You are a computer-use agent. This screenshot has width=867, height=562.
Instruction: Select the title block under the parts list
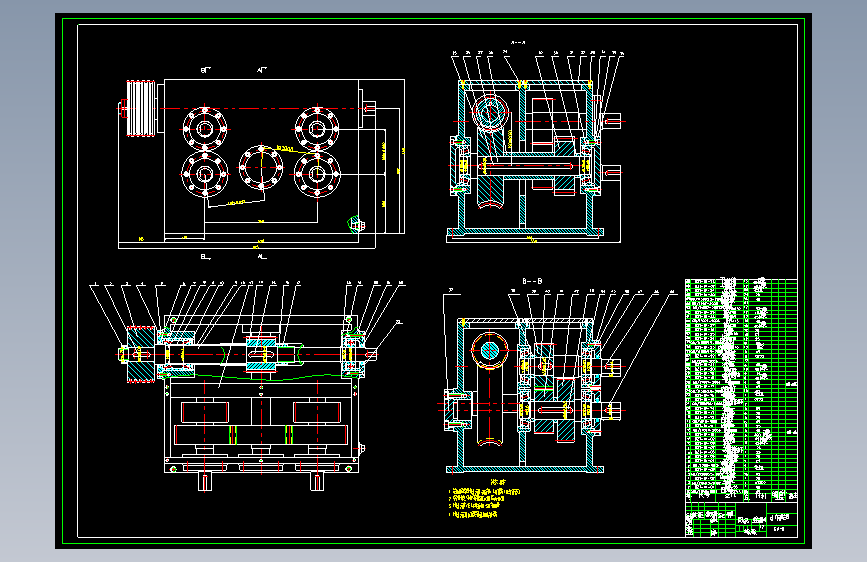[x=741, y=519]
